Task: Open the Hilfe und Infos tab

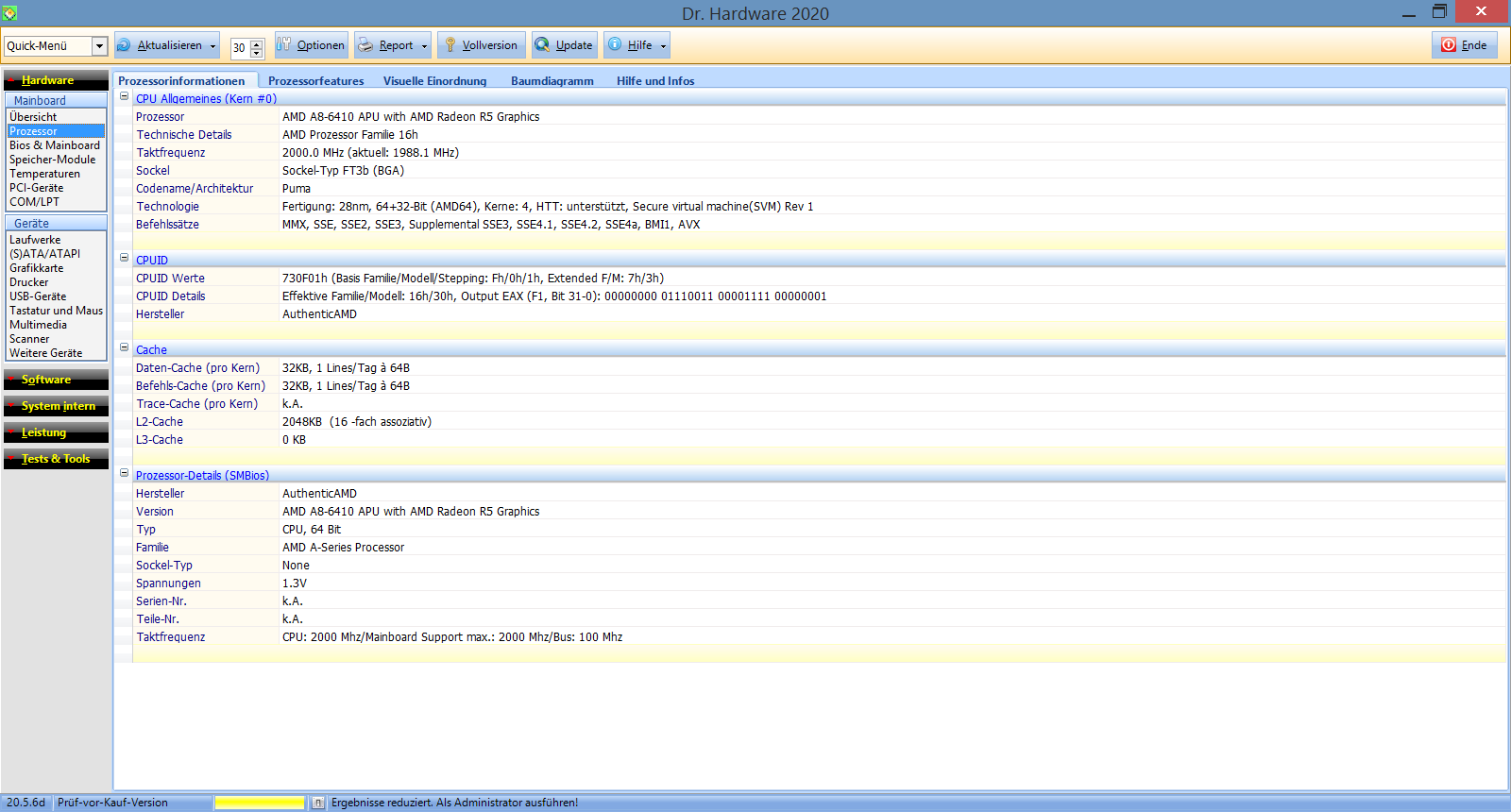Action: pos(655,81)
